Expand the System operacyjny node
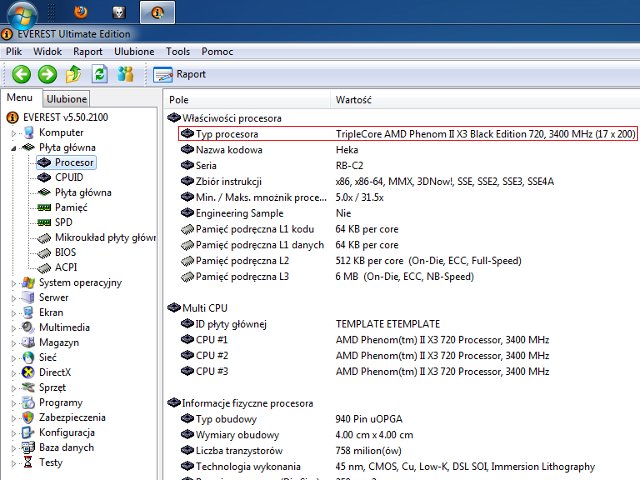 14,283
